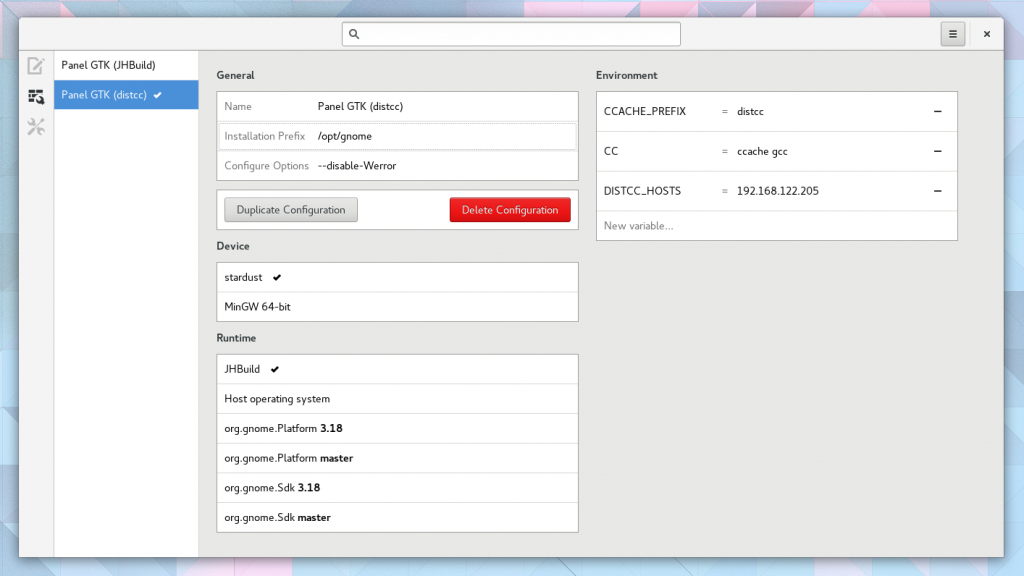Choose org.gnome.Sdk master runtime

[397, 517]
